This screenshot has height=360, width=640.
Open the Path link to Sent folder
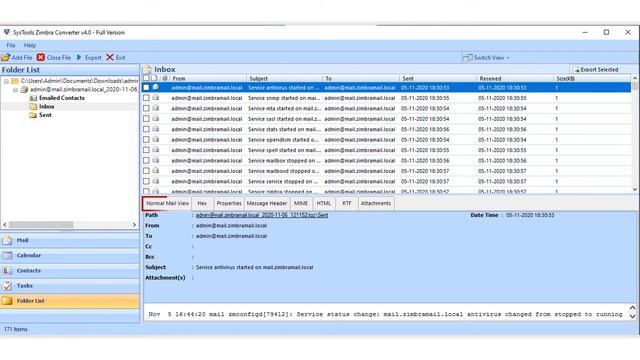(x=262, y=215)
